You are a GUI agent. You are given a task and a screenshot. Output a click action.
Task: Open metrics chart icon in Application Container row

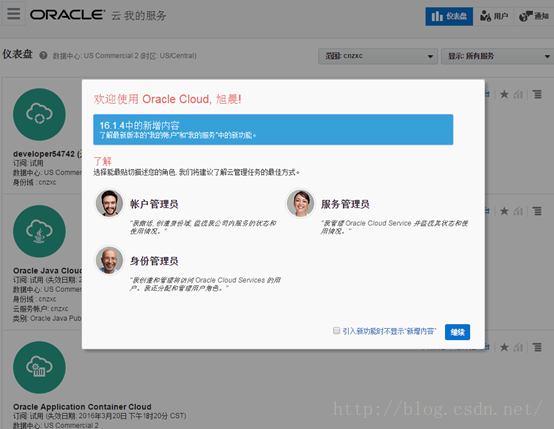pyautogui.click(x=518, y=347)
